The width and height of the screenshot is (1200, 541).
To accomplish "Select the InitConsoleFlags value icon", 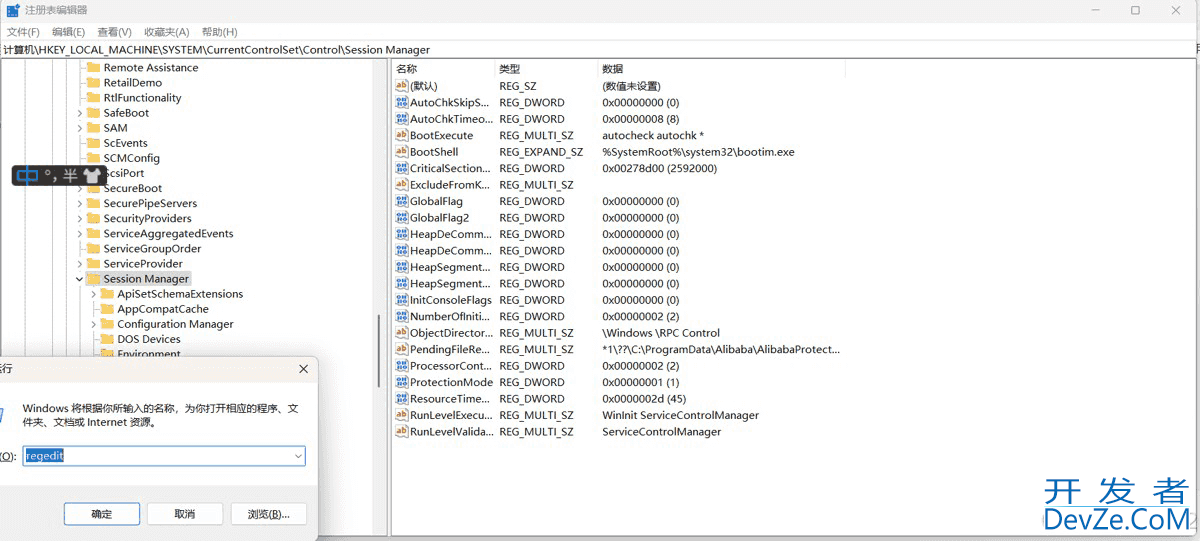I will tap(402, 300).
